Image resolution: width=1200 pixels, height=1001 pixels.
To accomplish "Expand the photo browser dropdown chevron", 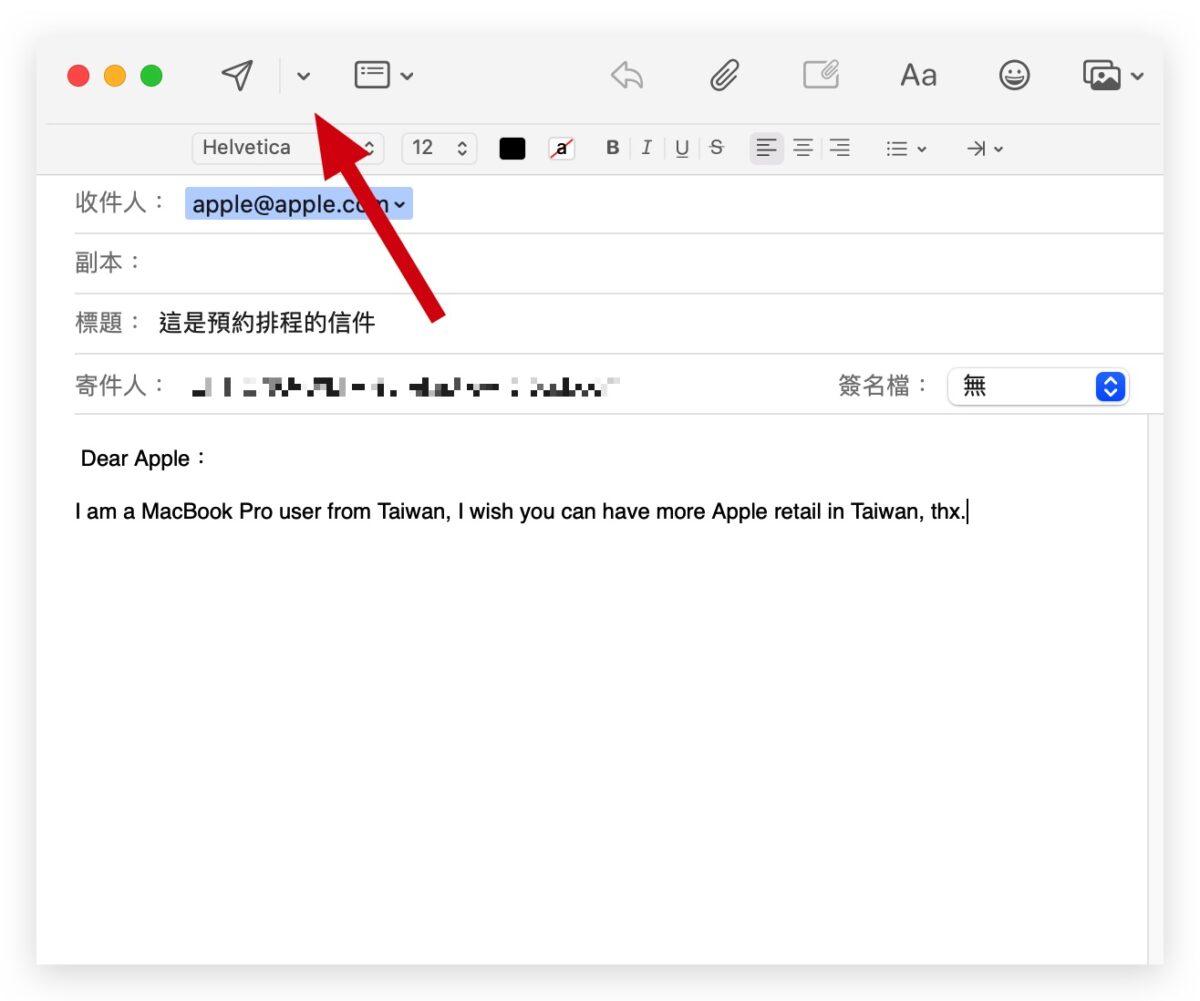I will click(x=1137, y=76).
